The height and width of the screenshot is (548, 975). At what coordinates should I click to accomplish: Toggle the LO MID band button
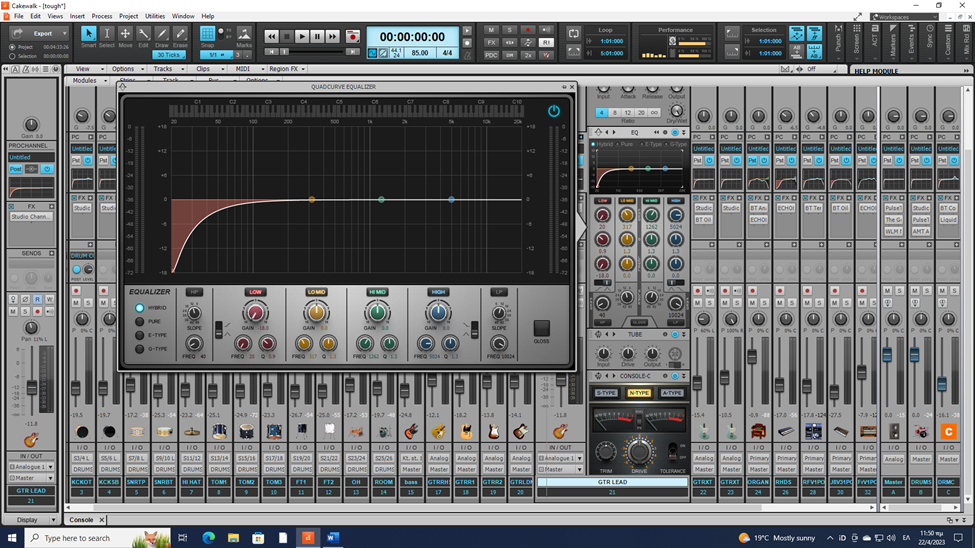pos(316,292)
